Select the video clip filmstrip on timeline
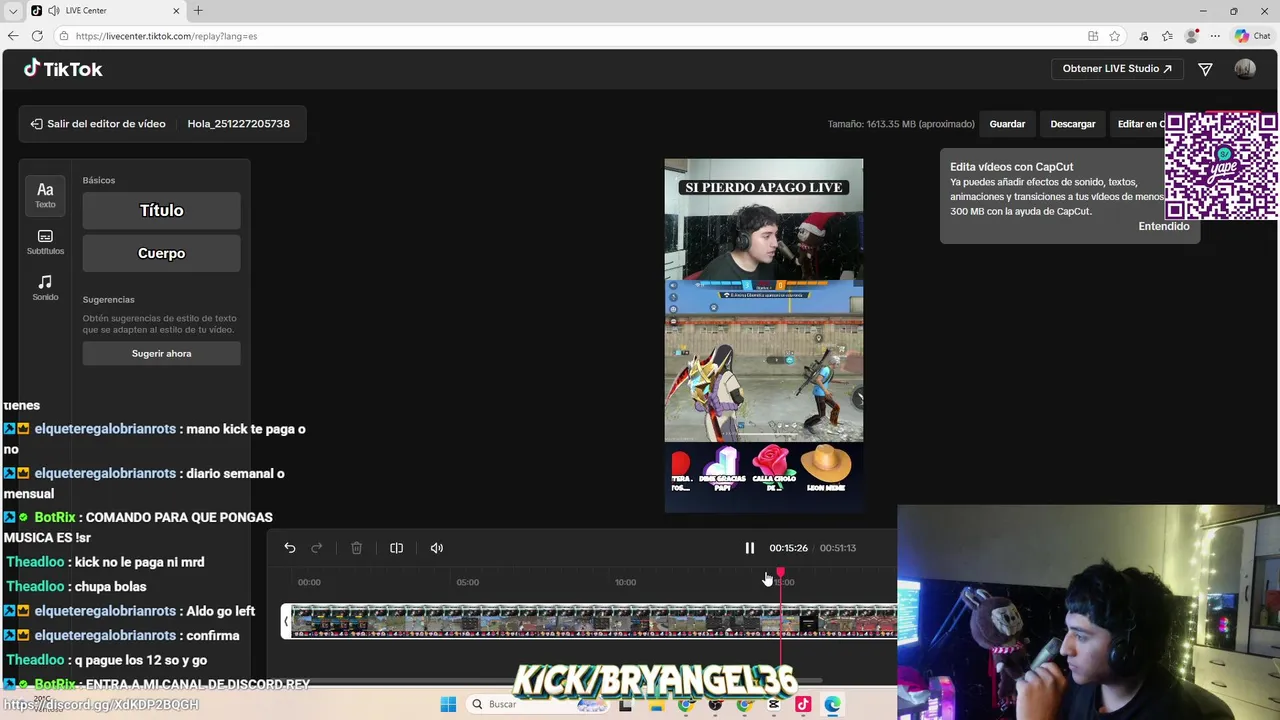Image resolution: width=1280 pixels, height=720 pixels. click(593, 621)
